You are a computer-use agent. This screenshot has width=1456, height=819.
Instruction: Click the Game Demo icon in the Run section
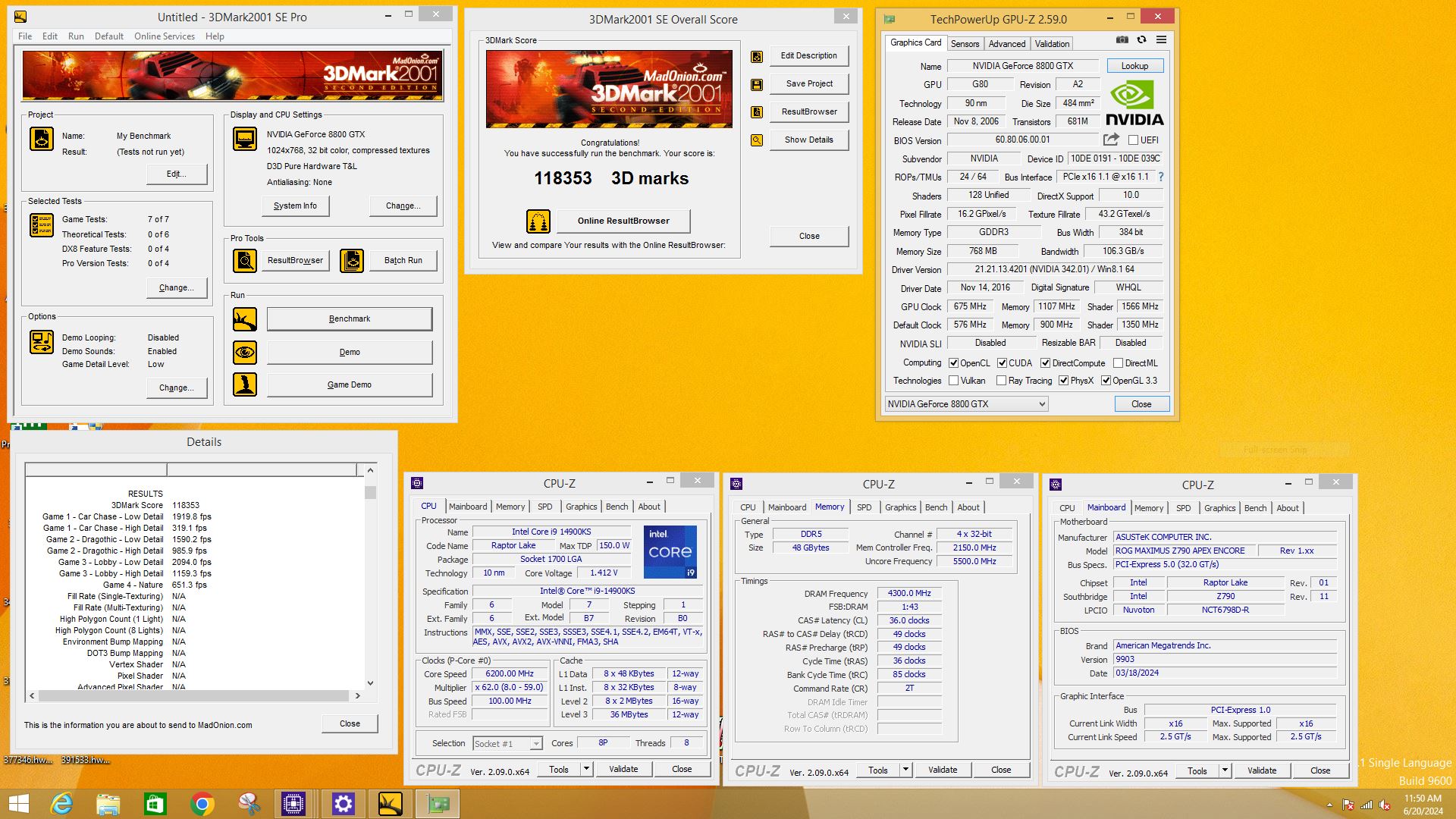[x=245, y=385]
